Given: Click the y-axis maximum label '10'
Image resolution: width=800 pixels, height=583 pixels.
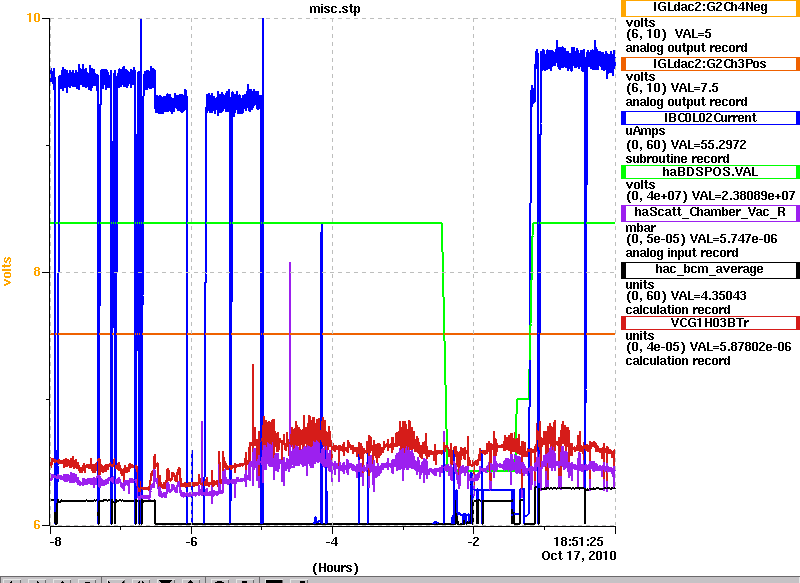Looking at the screenshot, I should (33, 18).
